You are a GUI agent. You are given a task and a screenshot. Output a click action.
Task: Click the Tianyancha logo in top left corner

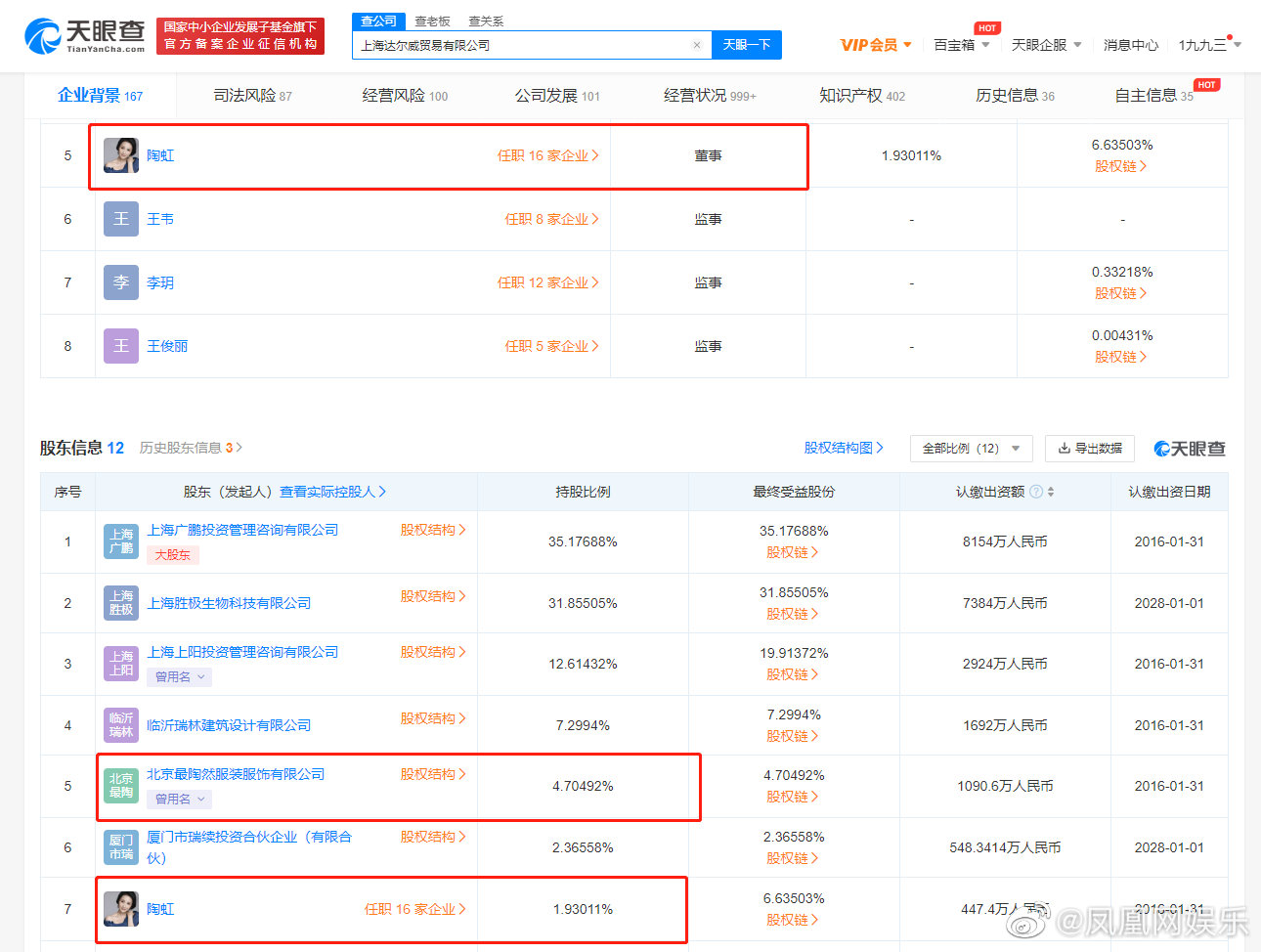(73, 34)
